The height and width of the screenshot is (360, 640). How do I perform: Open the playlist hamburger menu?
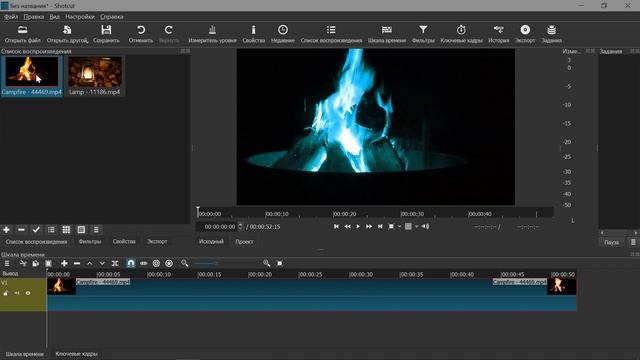pyautogui.click(x=96, y=230)
